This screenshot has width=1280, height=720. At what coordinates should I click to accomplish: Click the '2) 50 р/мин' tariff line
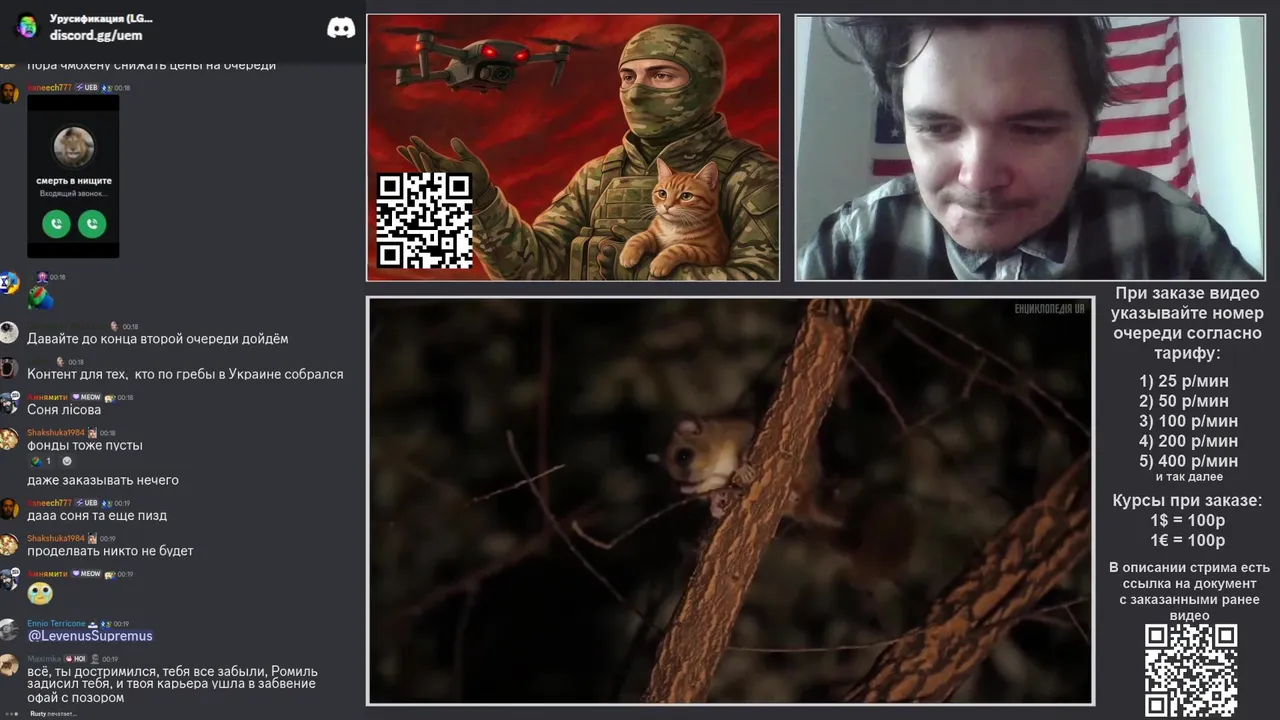point(1184,401)
